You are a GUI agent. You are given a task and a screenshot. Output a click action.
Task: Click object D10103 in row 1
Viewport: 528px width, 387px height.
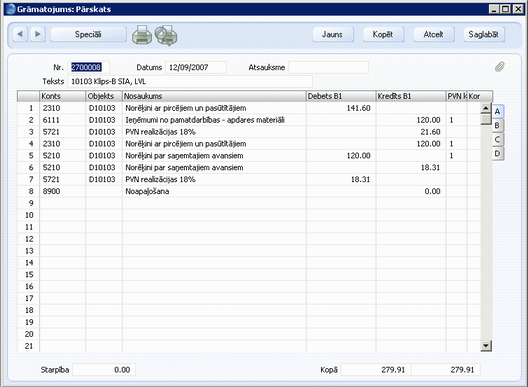point(104,108)
